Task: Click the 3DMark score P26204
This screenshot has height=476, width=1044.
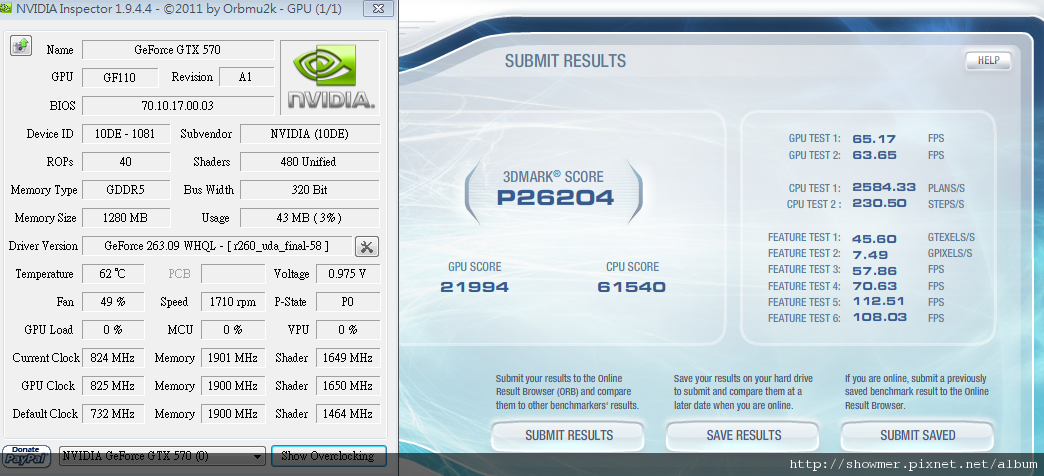Action: tap(555, 197)
